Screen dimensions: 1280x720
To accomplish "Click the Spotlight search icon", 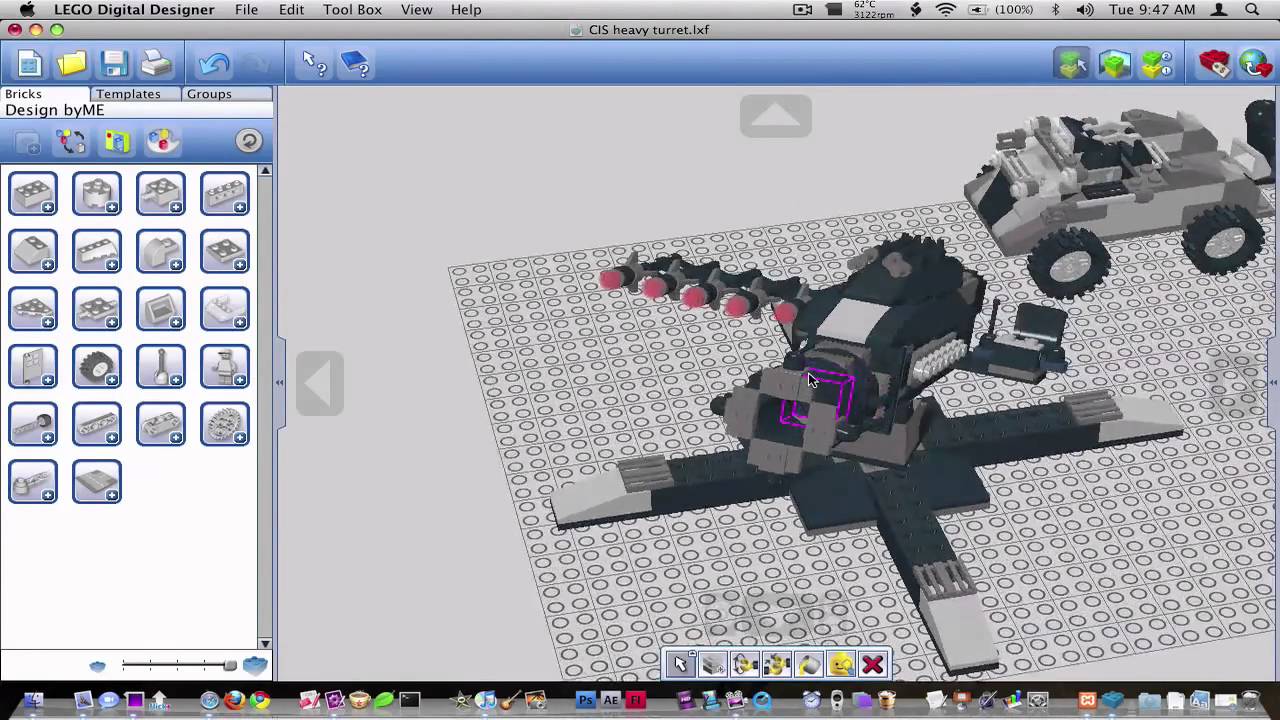I will coord(1252,9).
